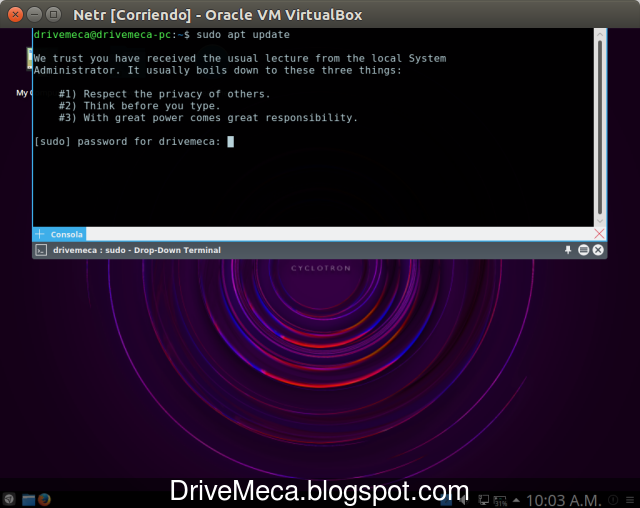Screen dimensions: 640x508
Task: Click the terminal scrollbar up arrow
Action: 600,34
